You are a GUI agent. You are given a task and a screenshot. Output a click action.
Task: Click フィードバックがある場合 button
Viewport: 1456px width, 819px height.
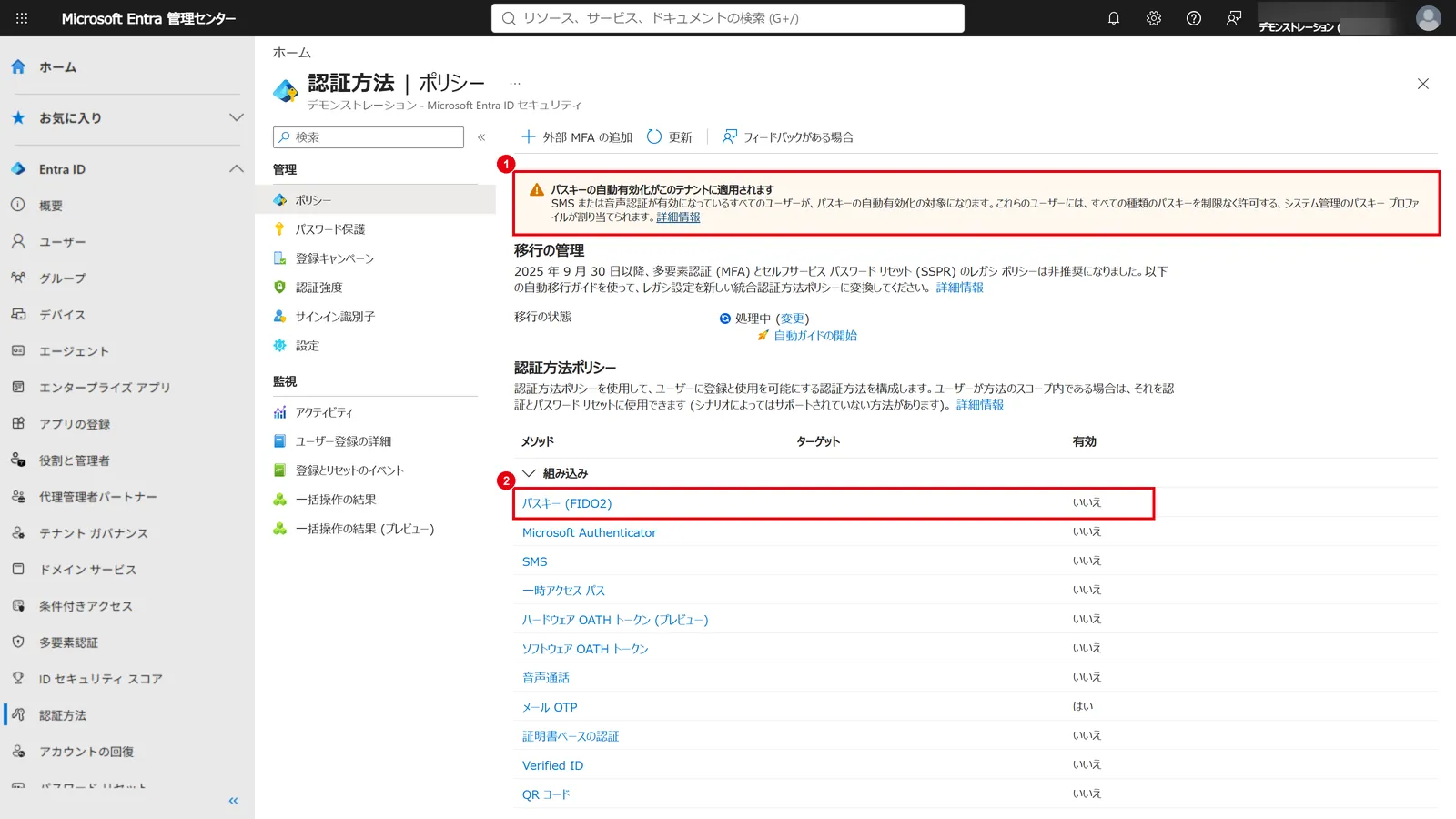[x=788, y=137]
